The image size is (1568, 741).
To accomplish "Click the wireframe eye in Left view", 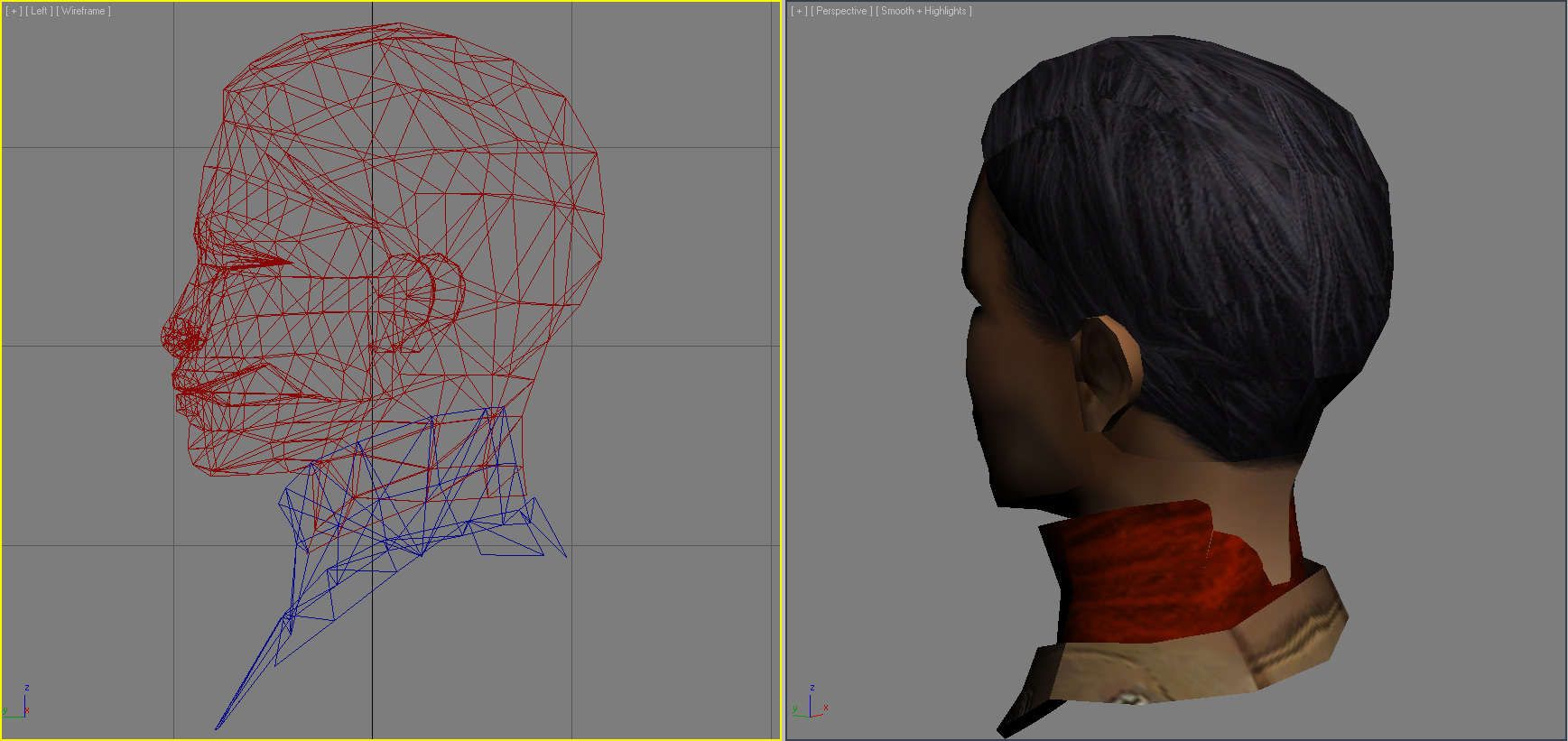I will point(257,262).
